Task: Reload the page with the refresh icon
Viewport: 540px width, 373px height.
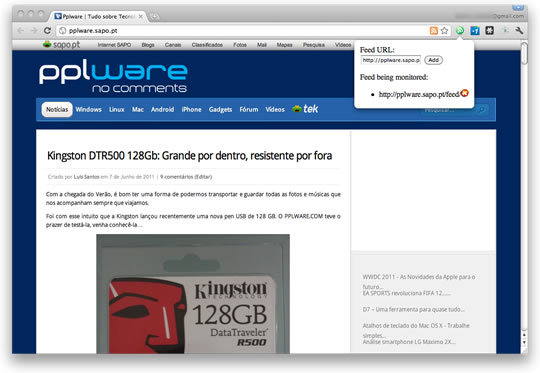Action: (x=47, y=31)
